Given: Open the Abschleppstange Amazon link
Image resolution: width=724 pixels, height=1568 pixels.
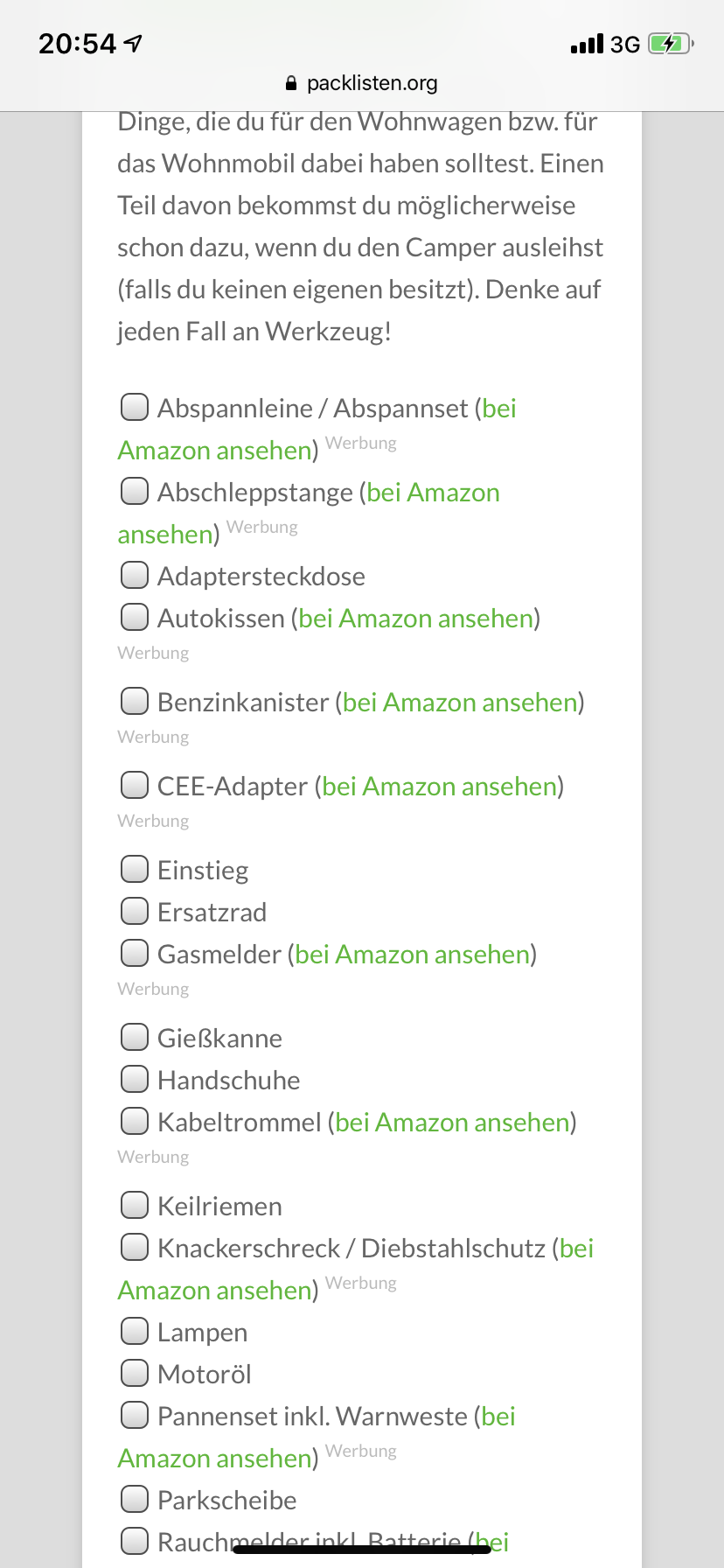Looking at the screenshot, I should click(x=433, y=493).
